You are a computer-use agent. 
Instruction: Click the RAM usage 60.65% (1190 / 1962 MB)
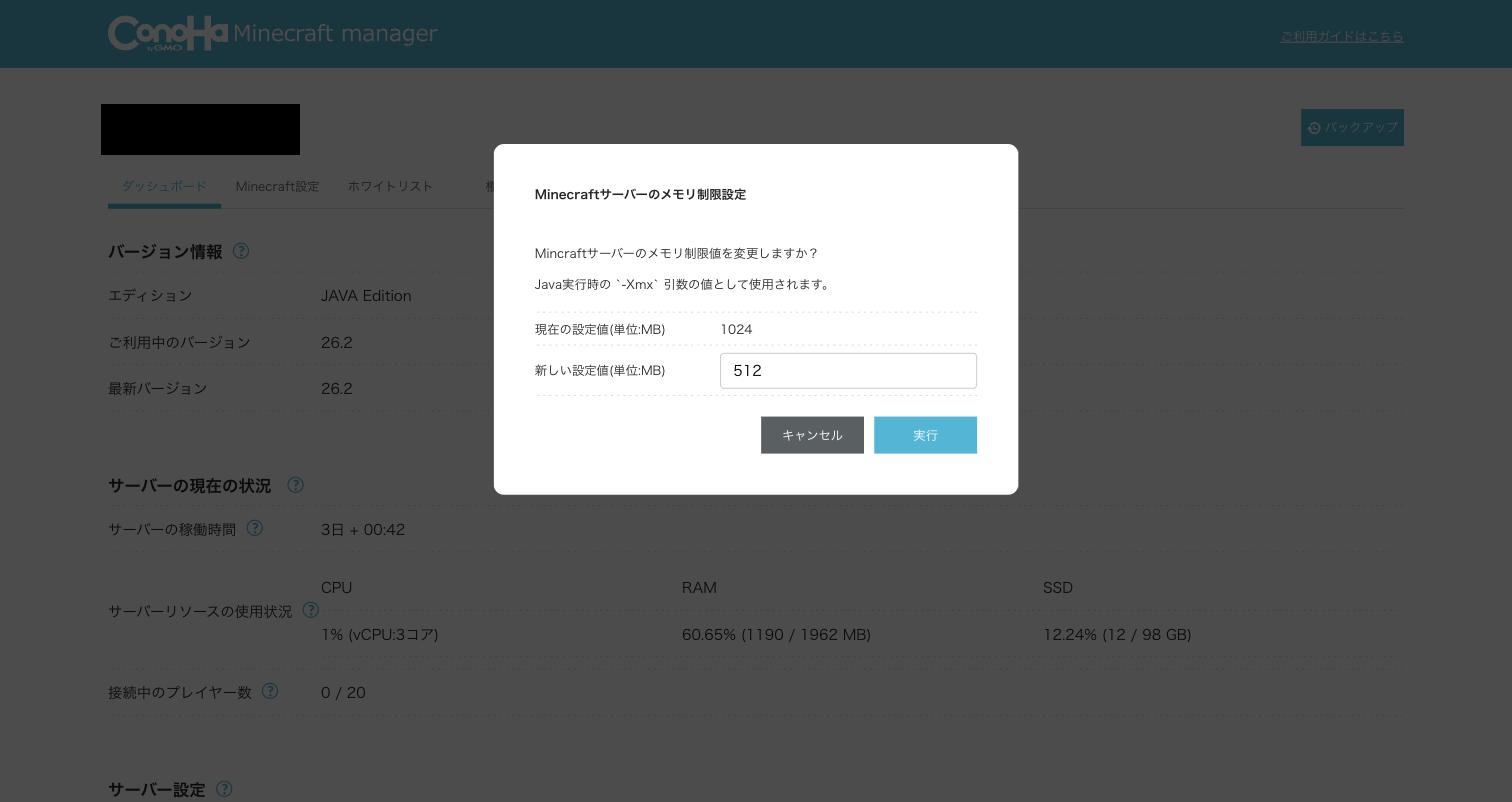tap(776, 635)
